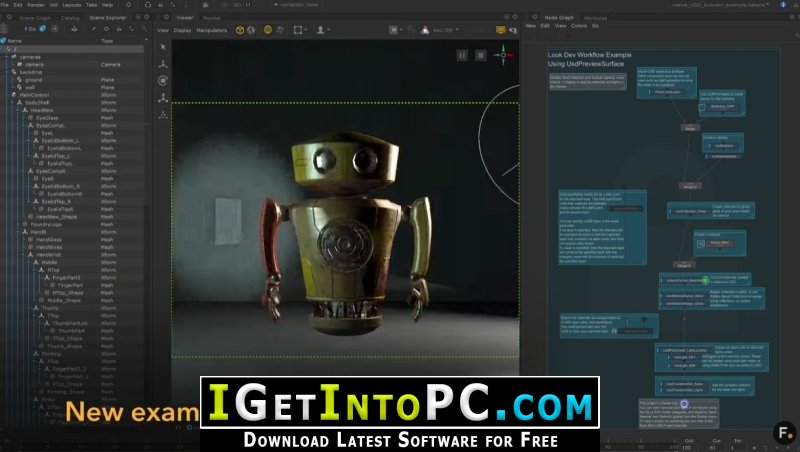Open the person icon dropdown in Viewer
800x452 pixels.
coord(322,30)
